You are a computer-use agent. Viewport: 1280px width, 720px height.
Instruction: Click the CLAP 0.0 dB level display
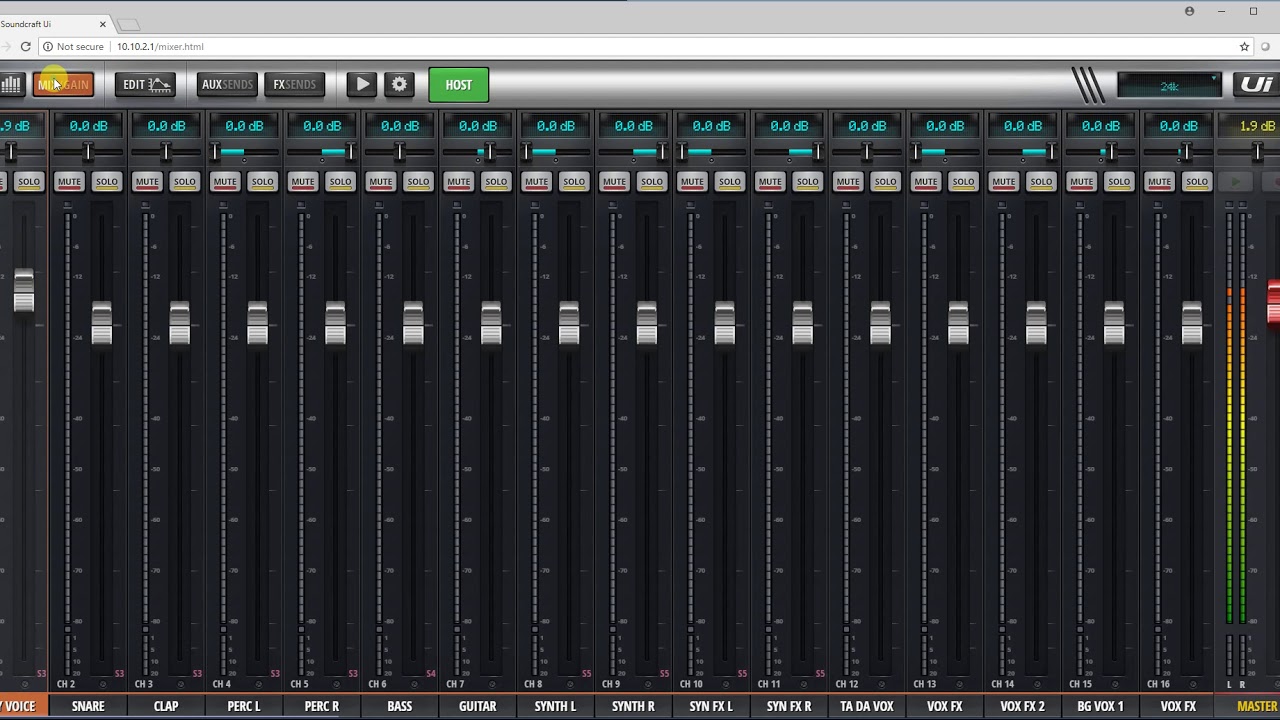(166, 126)
